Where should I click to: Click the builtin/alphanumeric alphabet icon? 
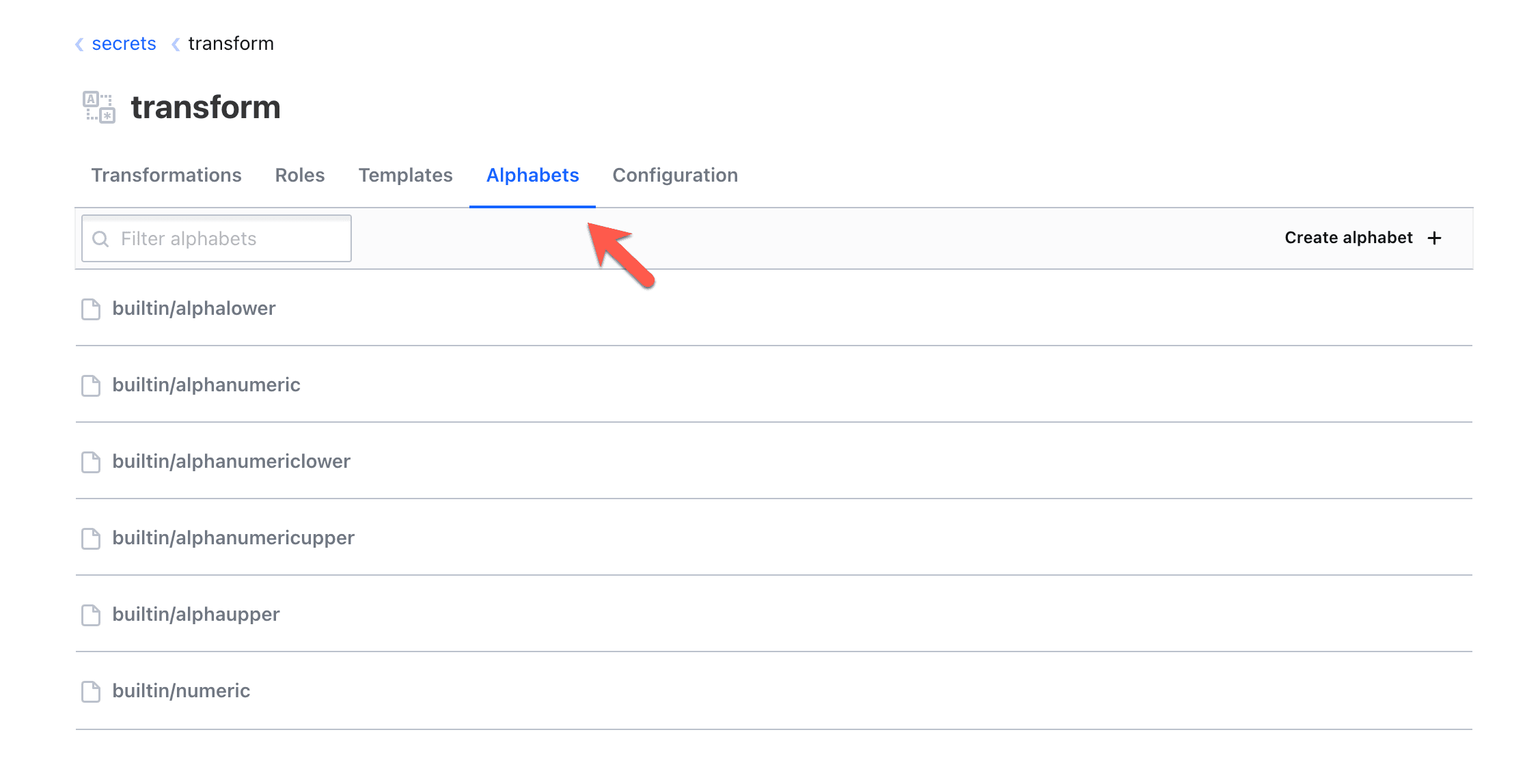click(91, 384)
